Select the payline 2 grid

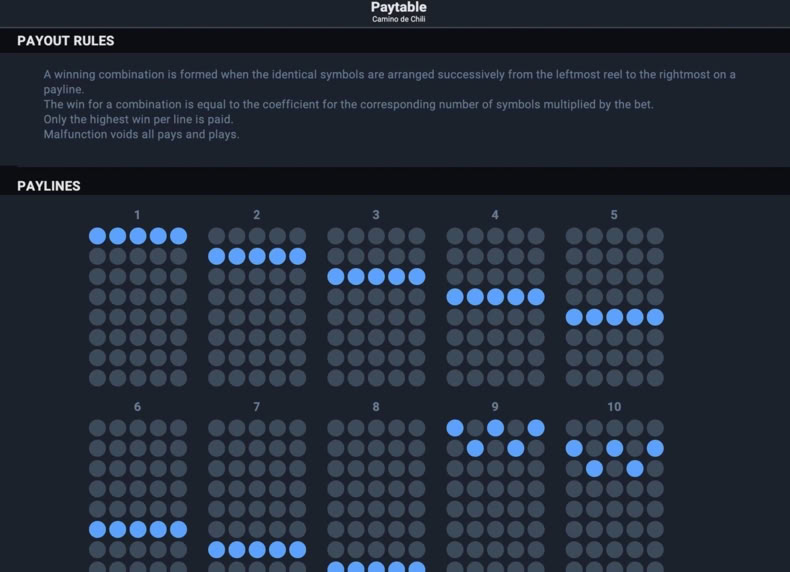pyautogui.click(x=257, y=307)
